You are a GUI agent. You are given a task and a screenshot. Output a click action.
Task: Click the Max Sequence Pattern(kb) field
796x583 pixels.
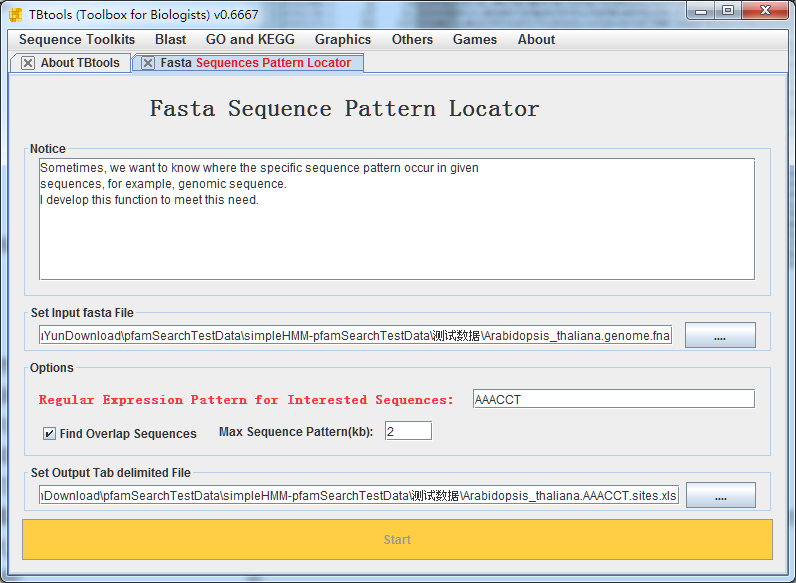409,431
